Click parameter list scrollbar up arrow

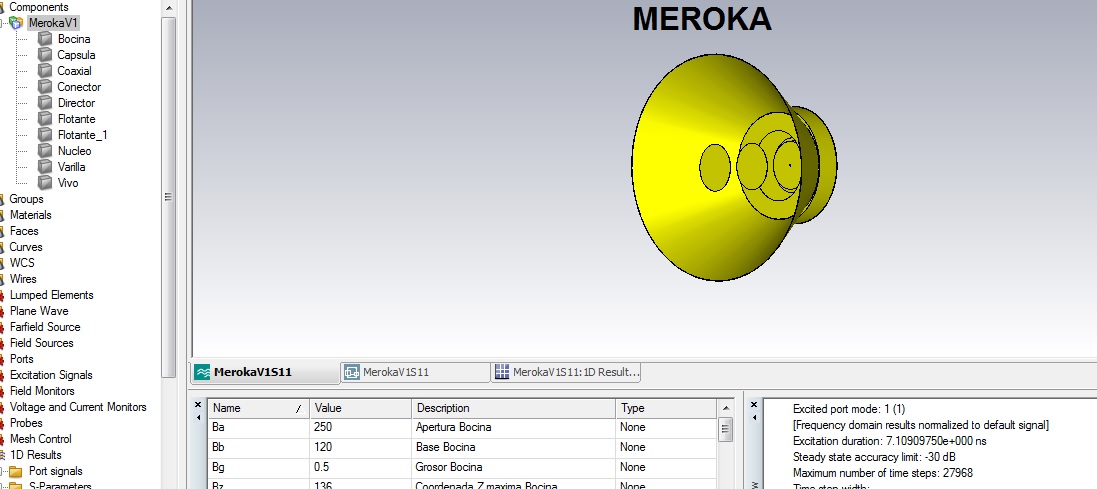pos(726,408)
